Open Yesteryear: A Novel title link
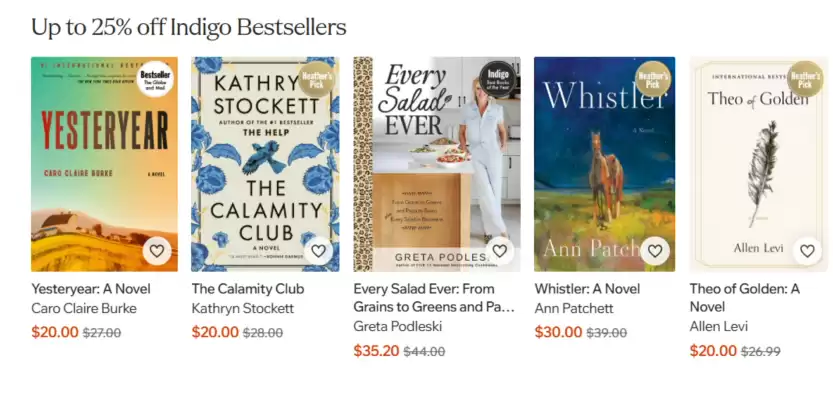 click(91, 289)
